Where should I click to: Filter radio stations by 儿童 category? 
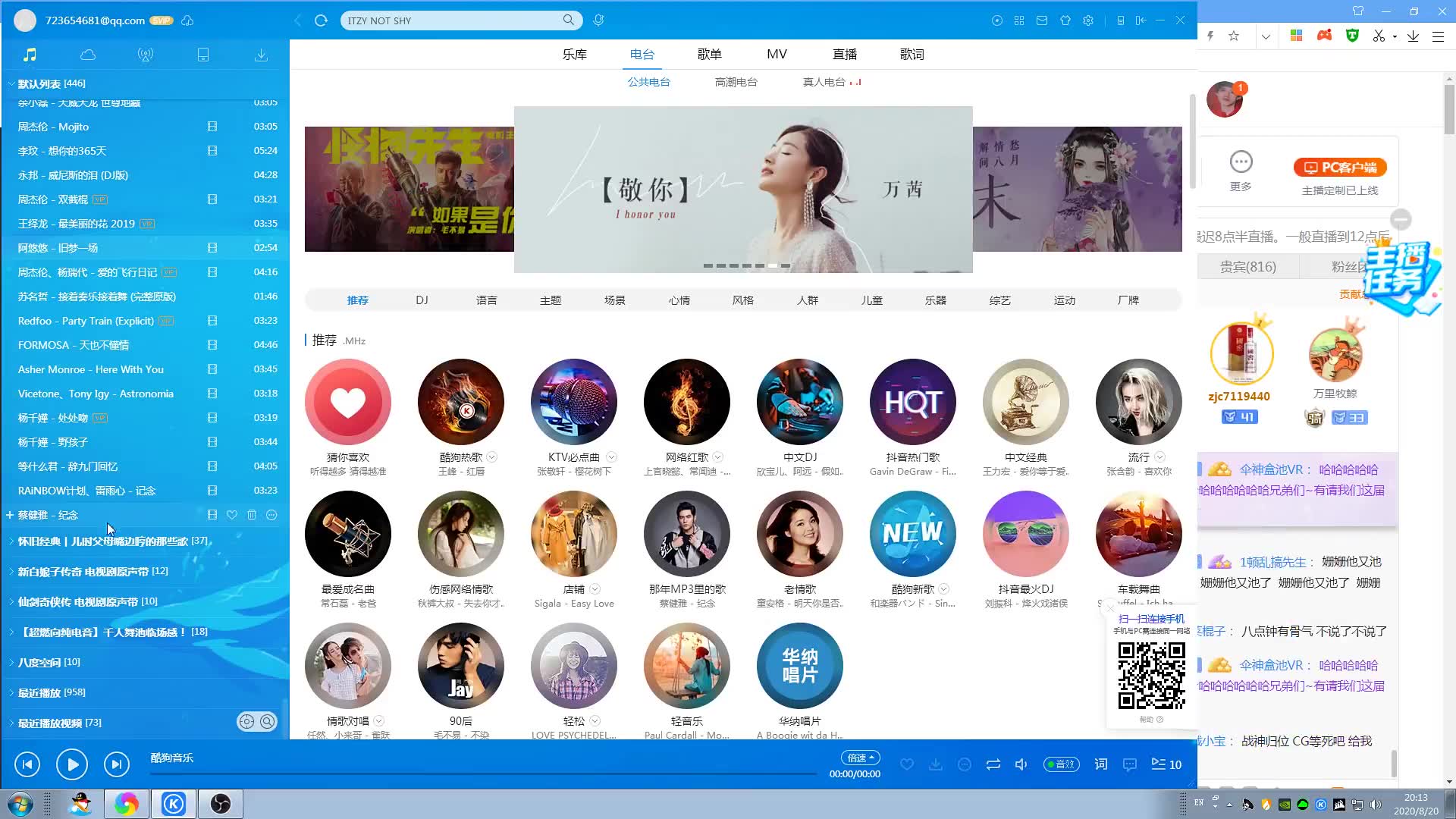tap(872, 300)
